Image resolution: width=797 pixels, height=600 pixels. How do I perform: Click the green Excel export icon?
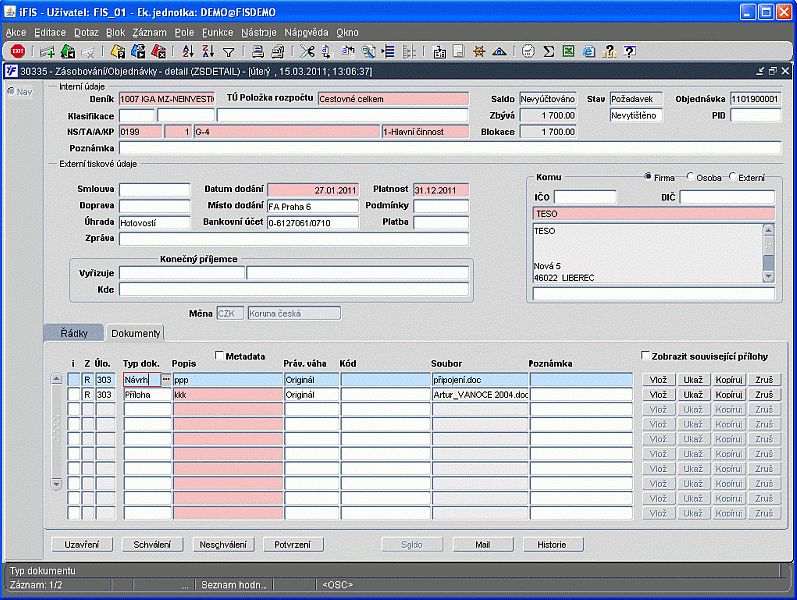coord(569,51)
